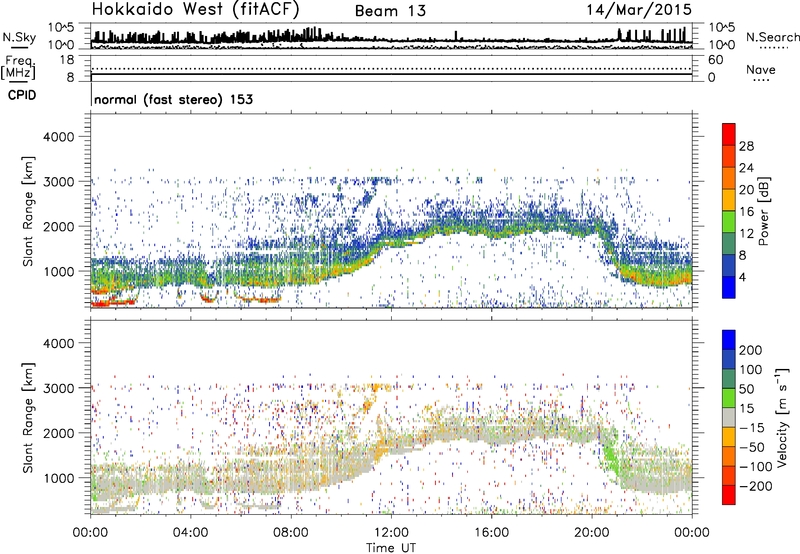The image size is (800, 554).
Task: Click the 'CPID' row label
Action: coord(22,95)
